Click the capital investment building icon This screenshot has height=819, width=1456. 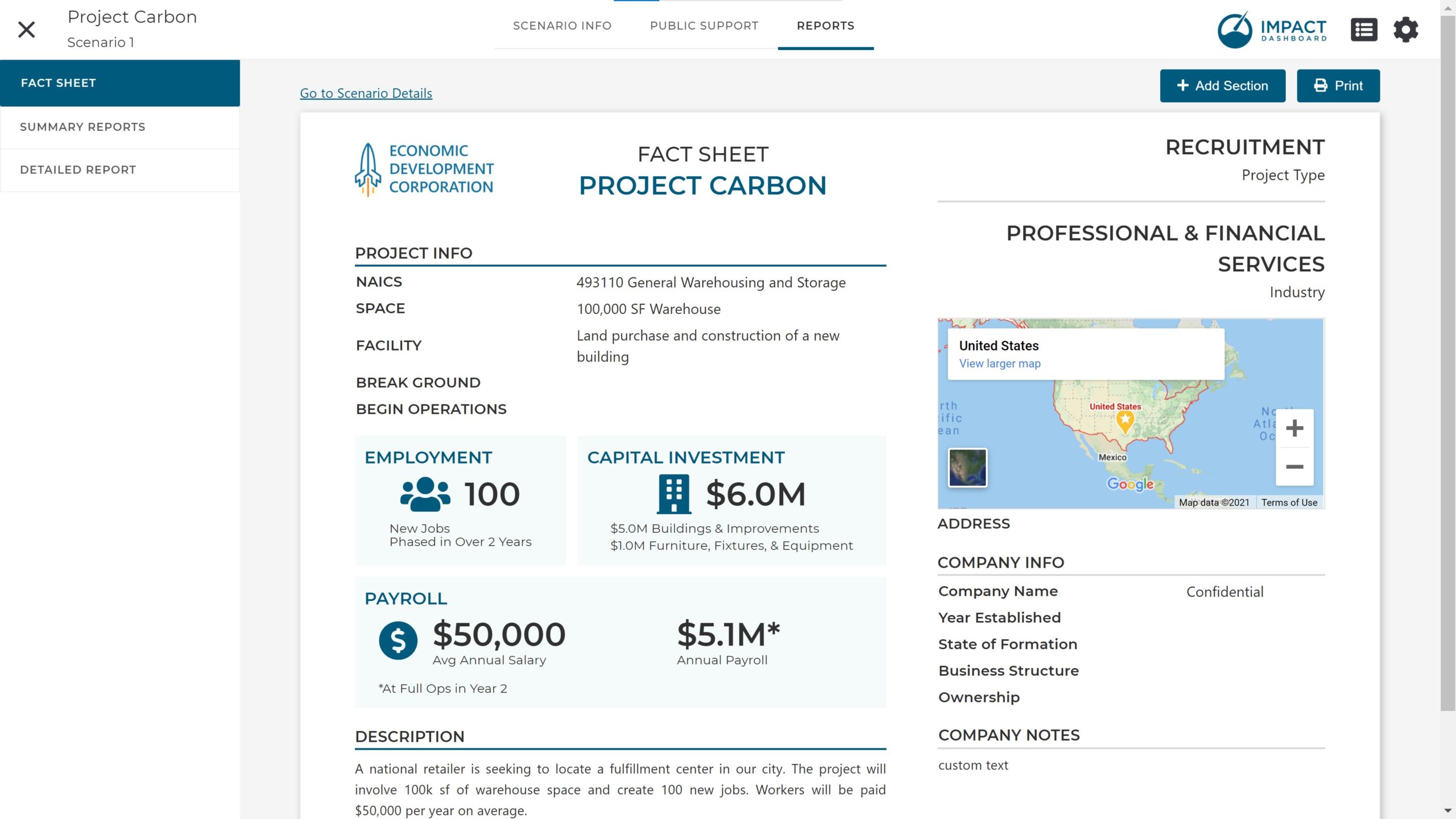673,494
